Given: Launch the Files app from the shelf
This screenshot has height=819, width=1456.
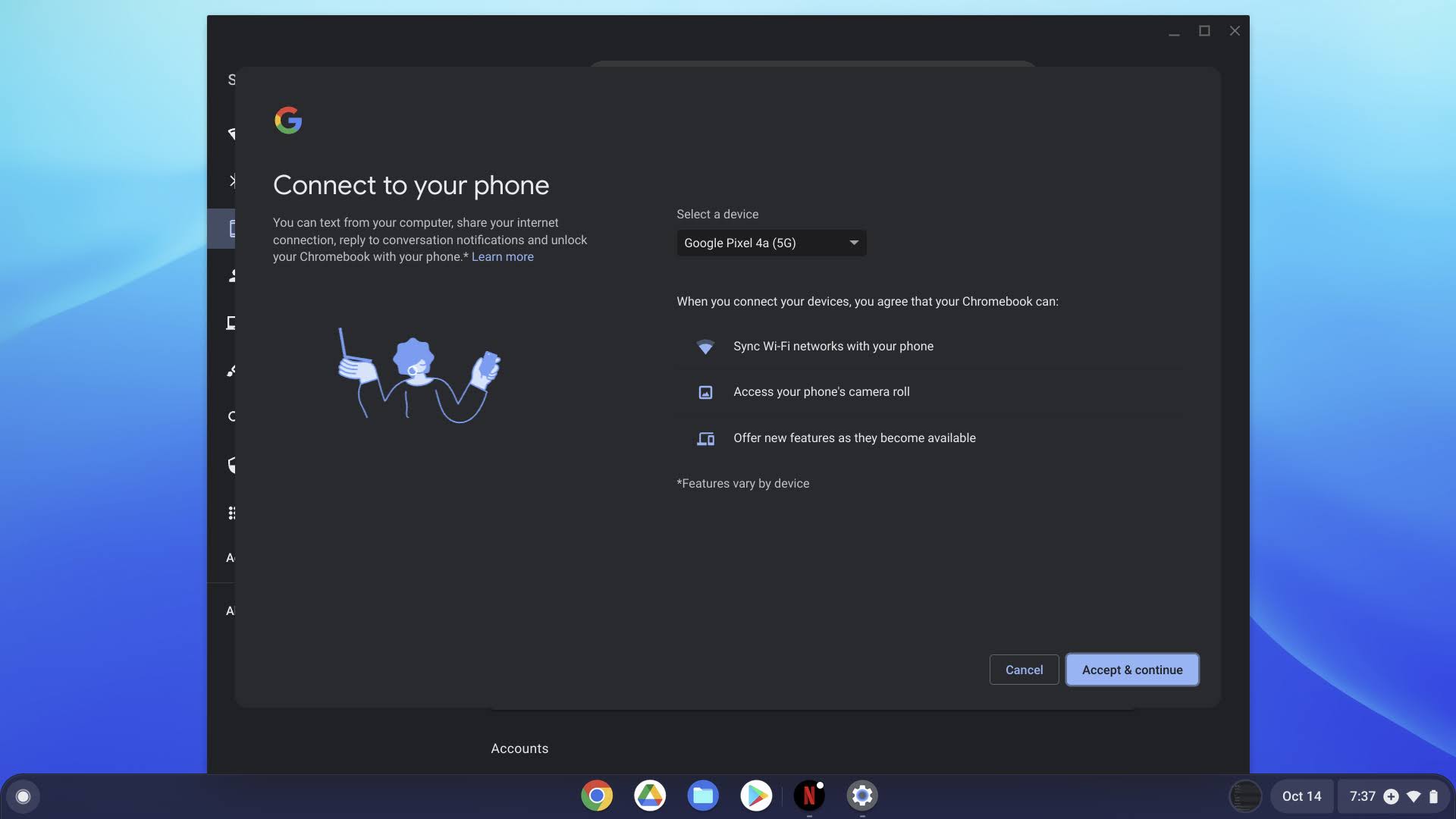Looking at the screenshot, I should pyautogui.click(x=703, y=795).
